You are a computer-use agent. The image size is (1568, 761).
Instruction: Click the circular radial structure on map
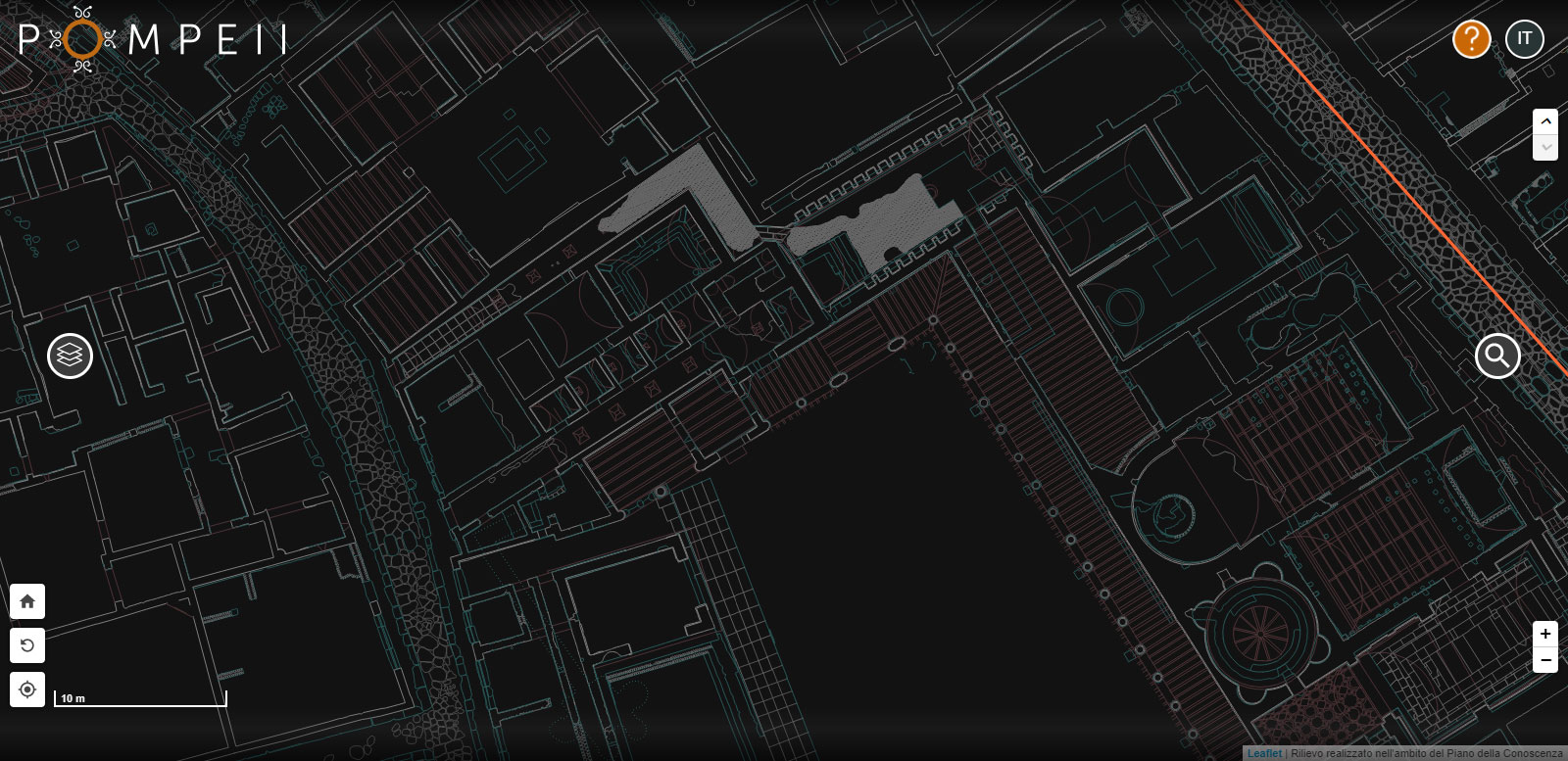click(x=1260, y=634)
